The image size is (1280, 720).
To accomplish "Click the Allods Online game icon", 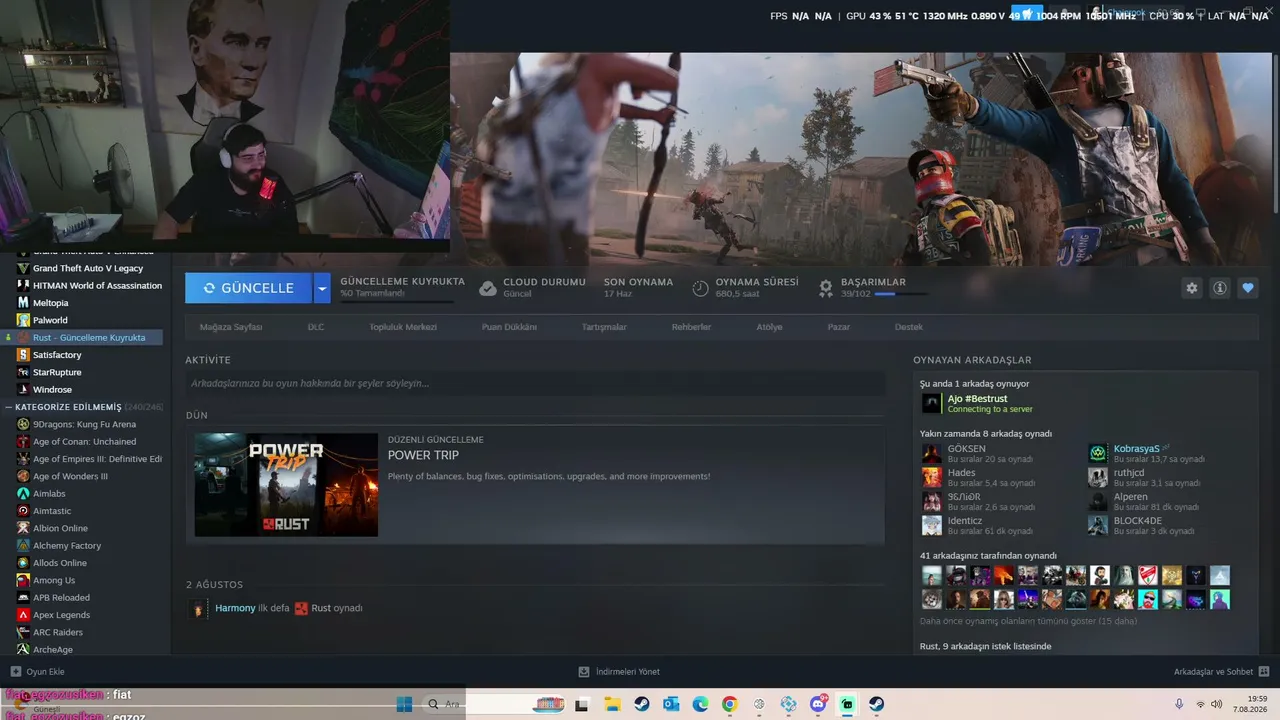I will 23,563.
